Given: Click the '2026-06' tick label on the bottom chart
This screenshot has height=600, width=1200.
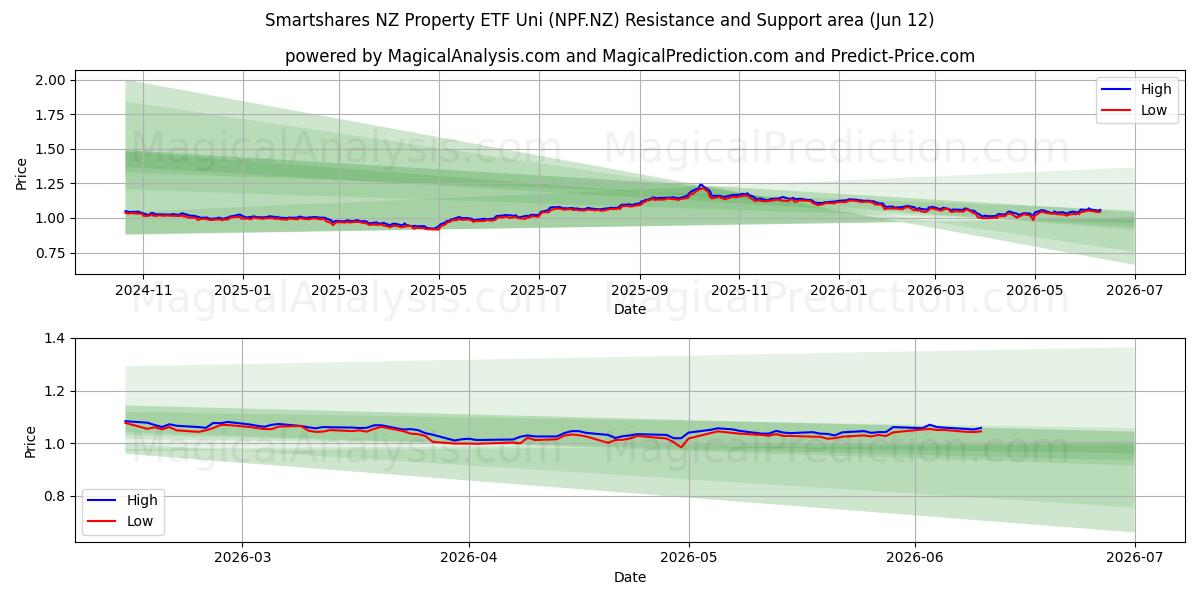Looking at the screenshot, I should (915, 559).
